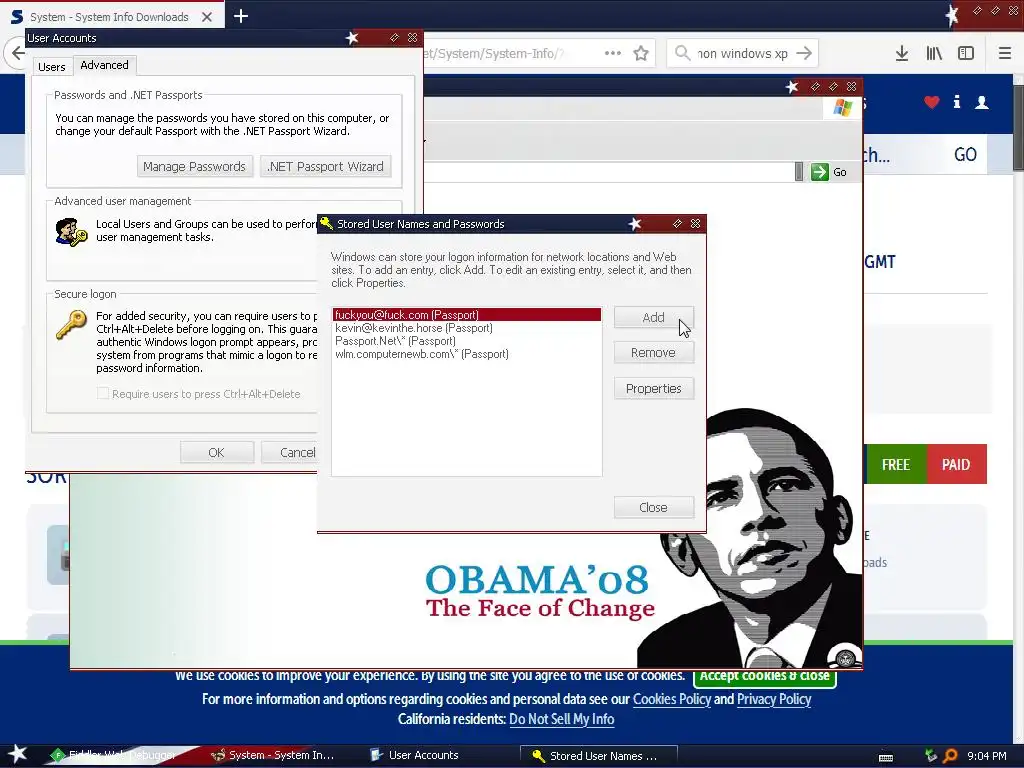Open Properties for selected entry
The width and height of the screenshot is (1024, 768).
click(x=653, y=389)
